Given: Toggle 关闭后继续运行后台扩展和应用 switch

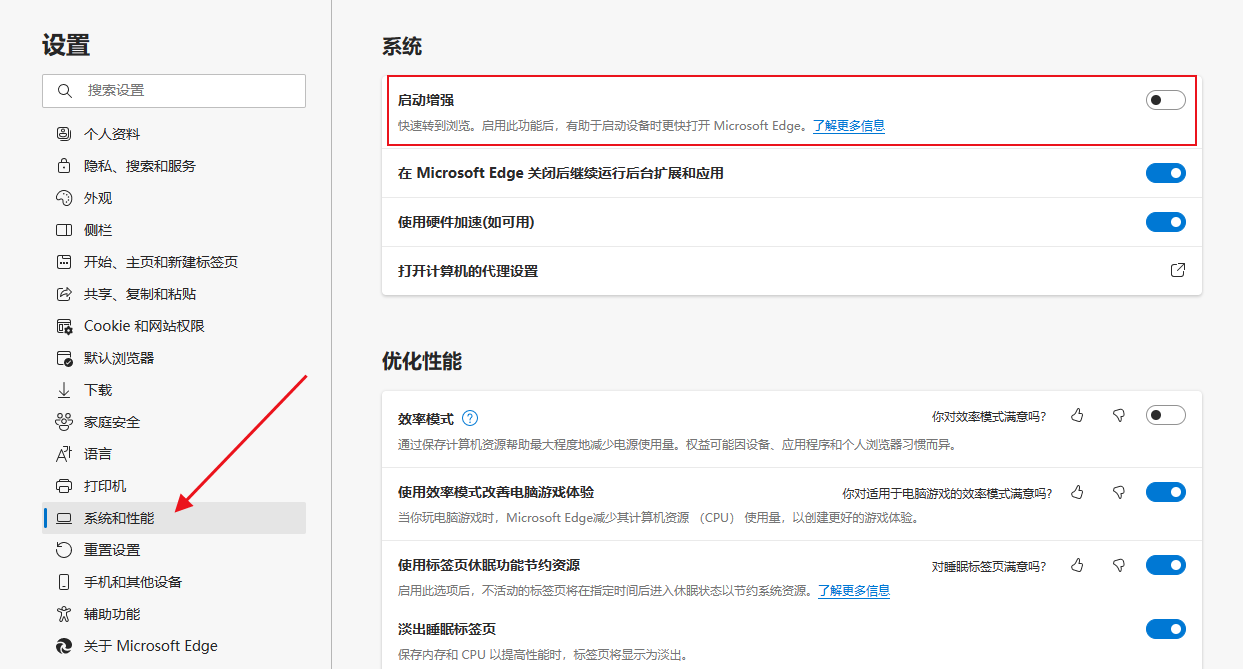Looking at the screenshot, I should [1166, 173].
